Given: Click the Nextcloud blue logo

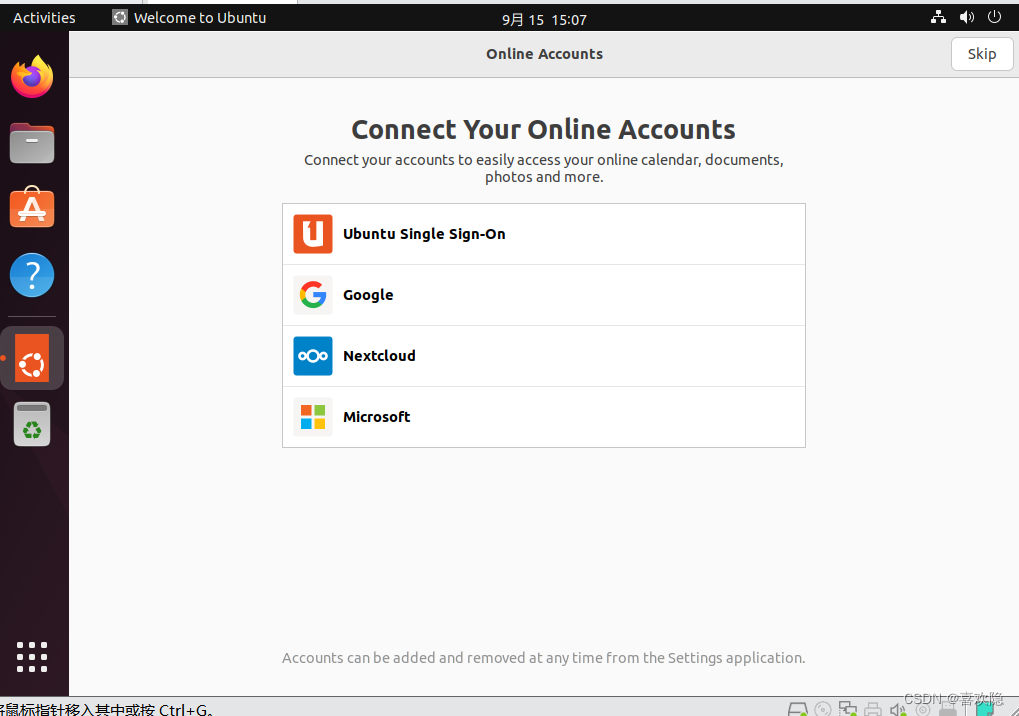Looking at the screenshot, I should point(313,356).
